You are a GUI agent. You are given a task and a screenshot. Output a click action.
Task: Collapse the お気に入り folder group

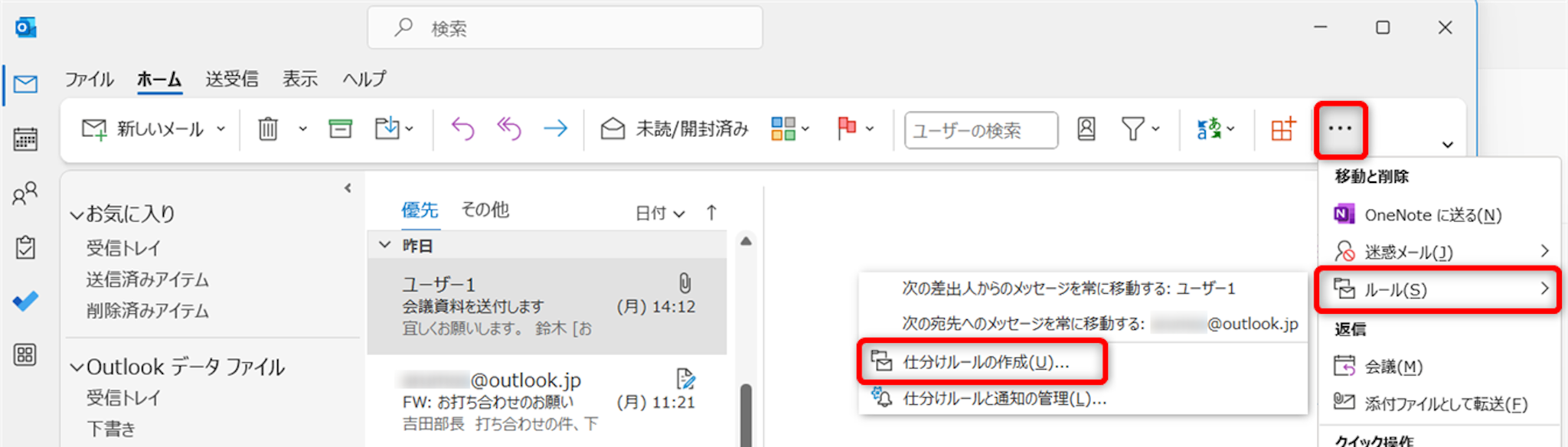click(x=77, y=215)
